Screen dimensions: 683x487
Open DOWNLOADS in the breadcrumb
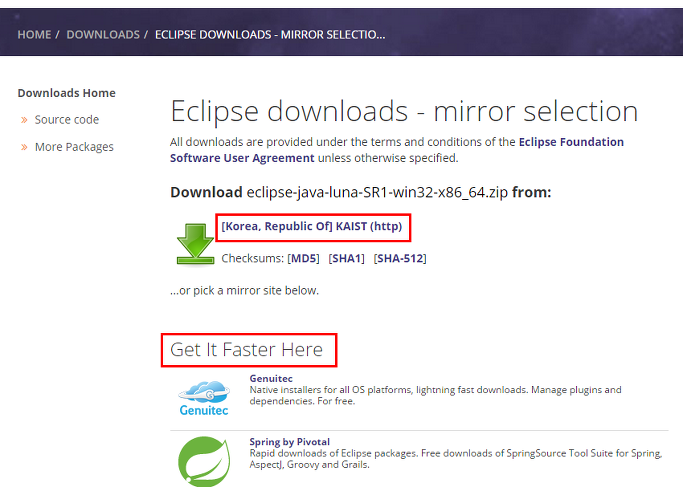[x=103, y=34]
